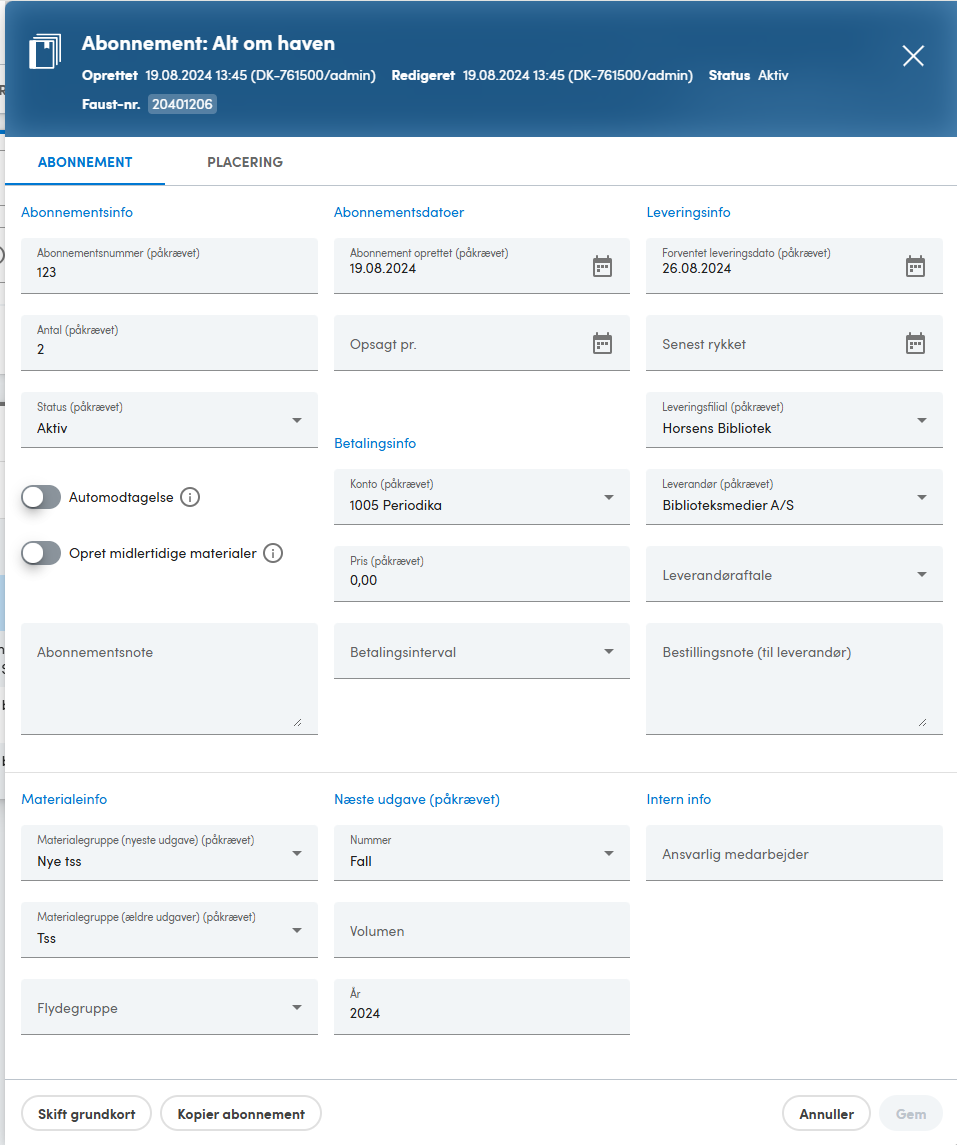This screenshot has width=957, height=1145.
Task: Click the Skift grundkort button
Action: click(x=86, y=1114)
